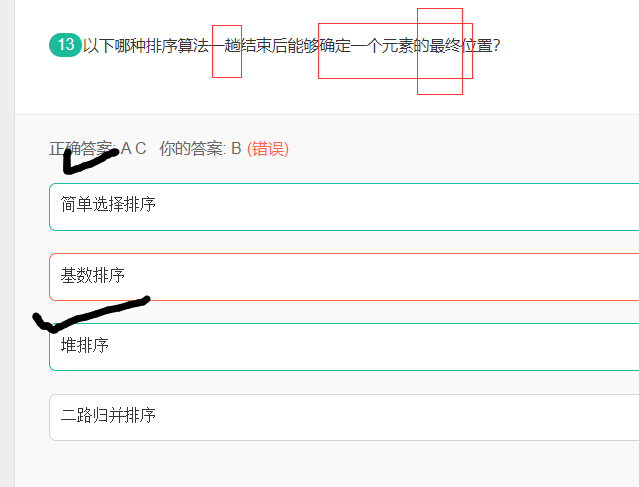Image resolution: width=639 pixels, height=487 pixels.
Task: Select the option 堆排序
Action: coord(344,347)
